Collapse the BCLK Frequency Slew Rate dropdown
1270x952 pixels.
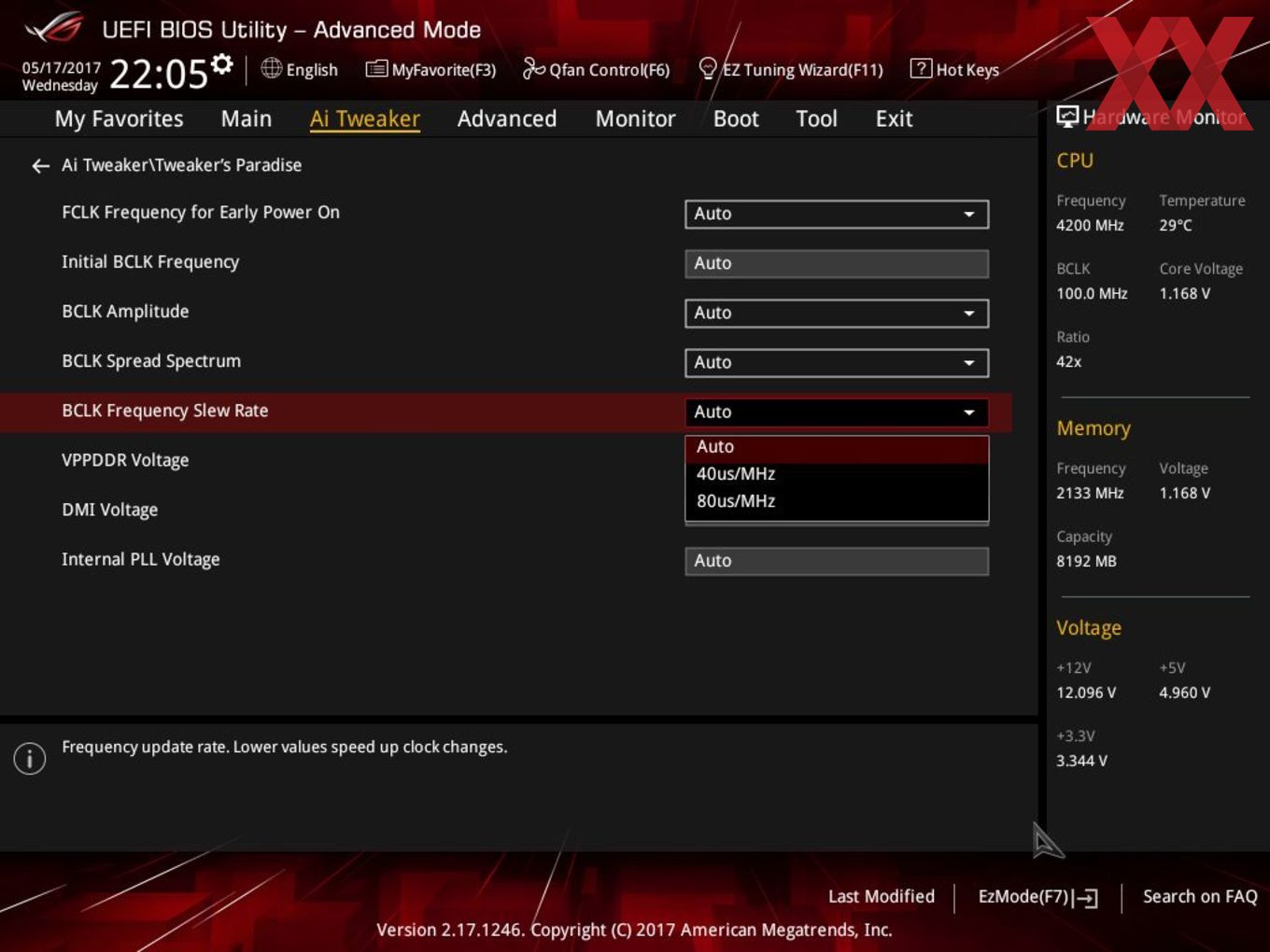click(837, 412)
